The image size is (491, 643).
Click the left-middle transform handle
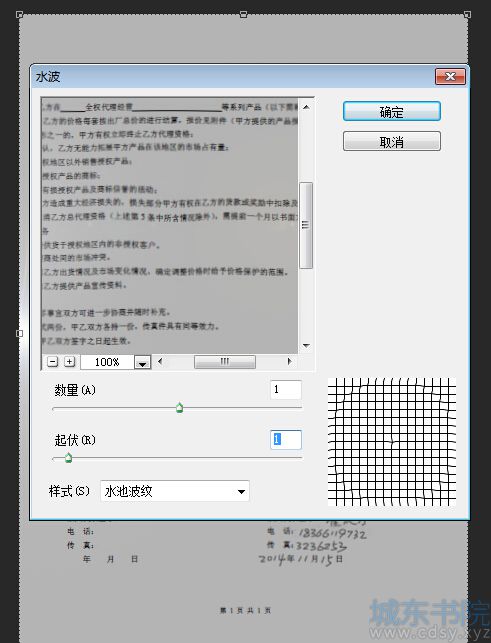point(19,333)
